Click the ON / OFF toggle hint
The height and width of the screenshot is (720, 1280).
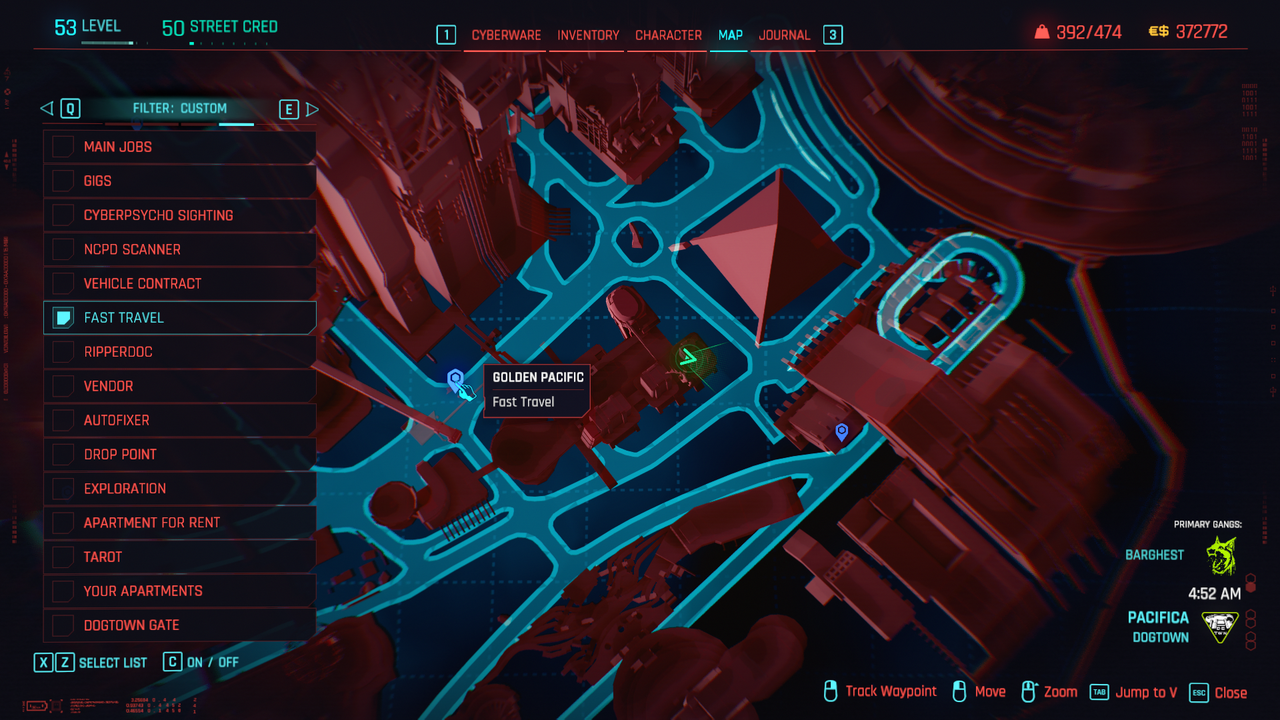[212, 662]
